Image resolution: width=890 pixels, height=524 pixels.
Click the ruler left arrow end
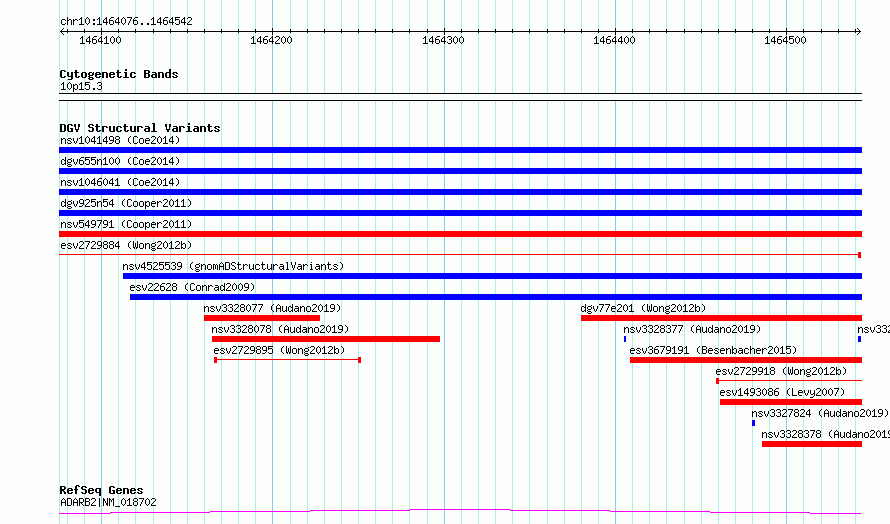pyautogui.click(x=62, y=32)
